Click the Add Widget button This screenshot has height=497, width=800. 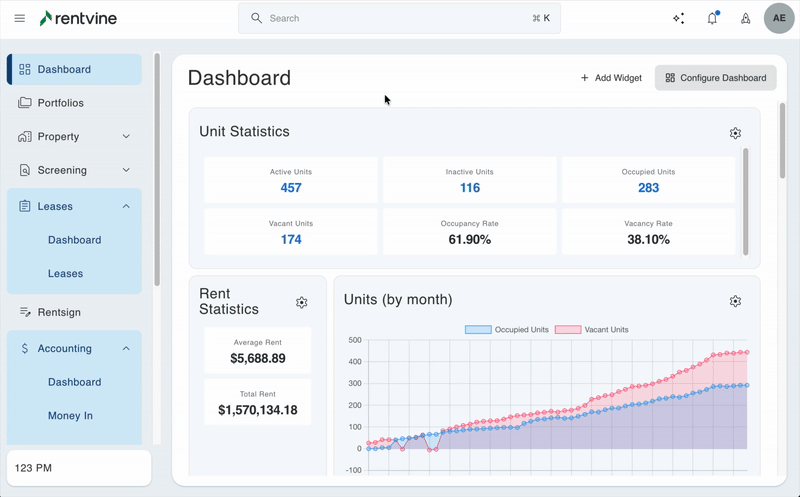tap(611, 78)
